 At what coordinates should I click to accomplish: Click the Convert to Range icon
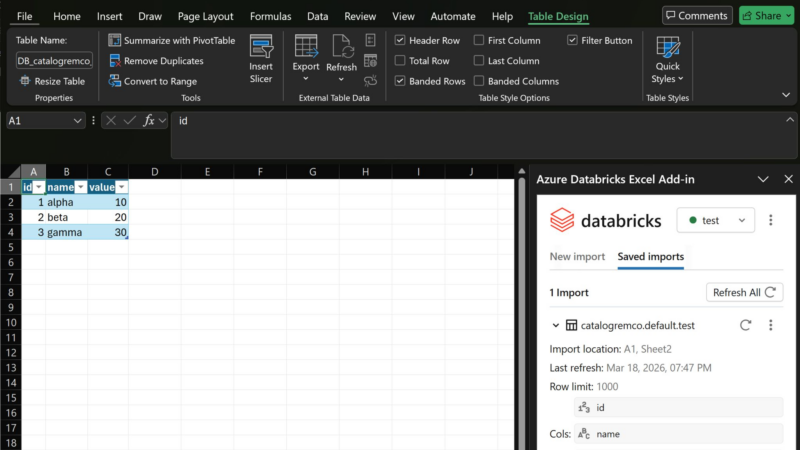tap(114, 81)
